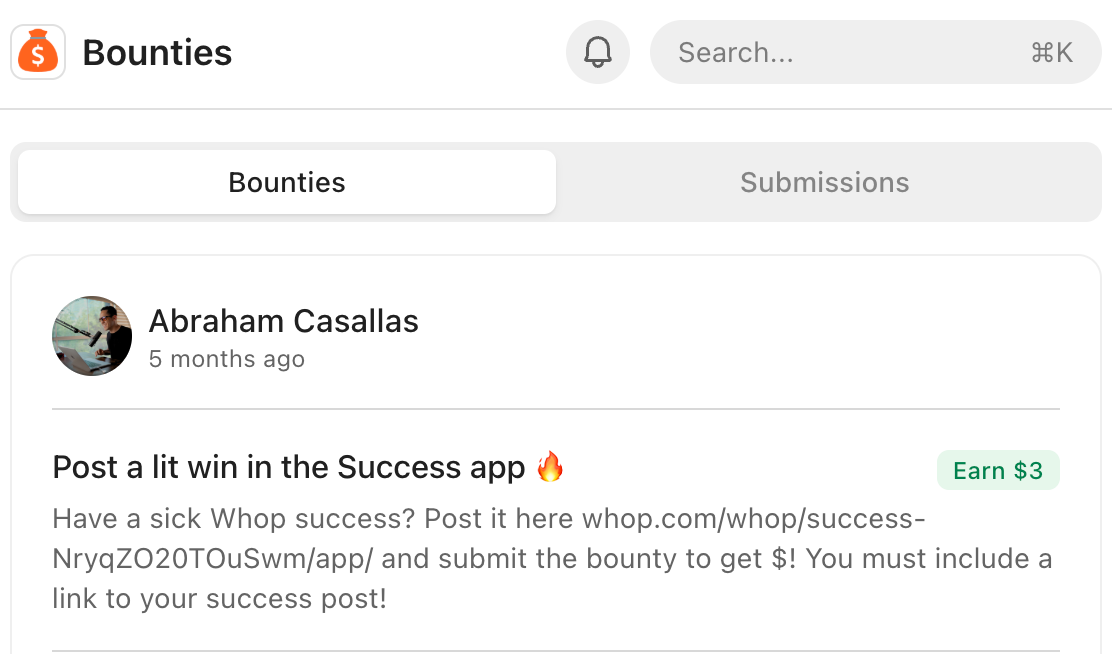This screenshot has width=1112, height=654.
Task: Click the ⌘K shortcut hint
Action: coord(1051,53)
